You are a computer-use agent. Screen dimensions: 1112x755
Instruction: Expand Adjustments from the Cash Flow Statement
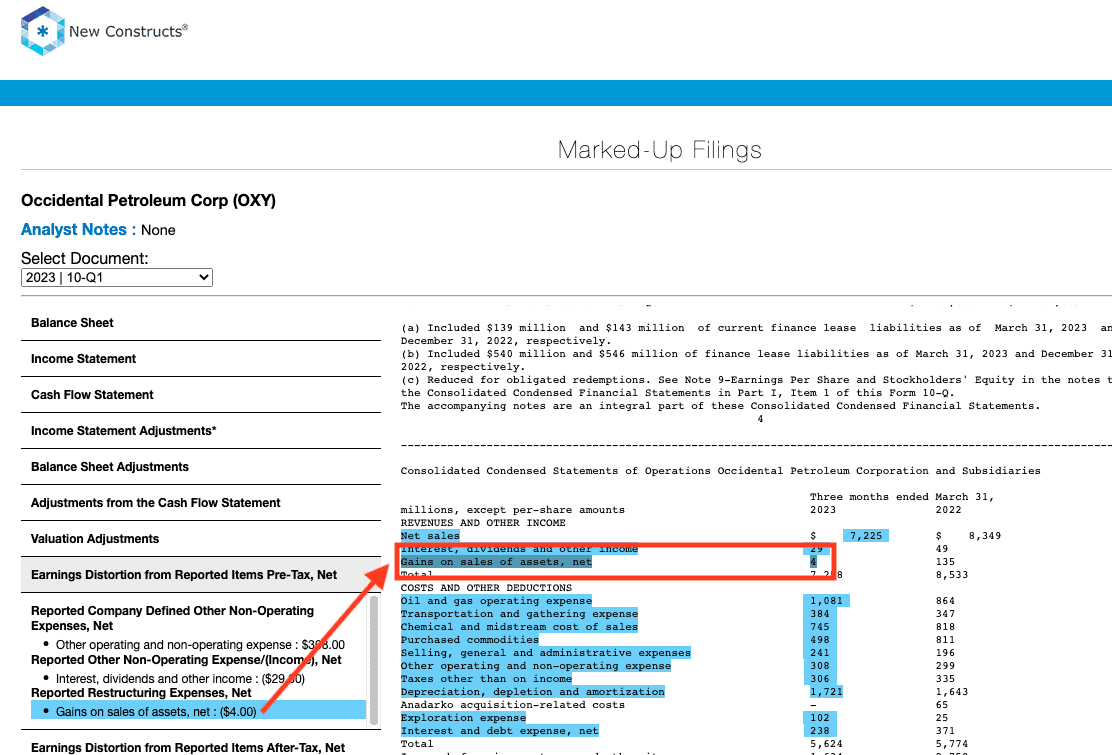coord(201,503)
